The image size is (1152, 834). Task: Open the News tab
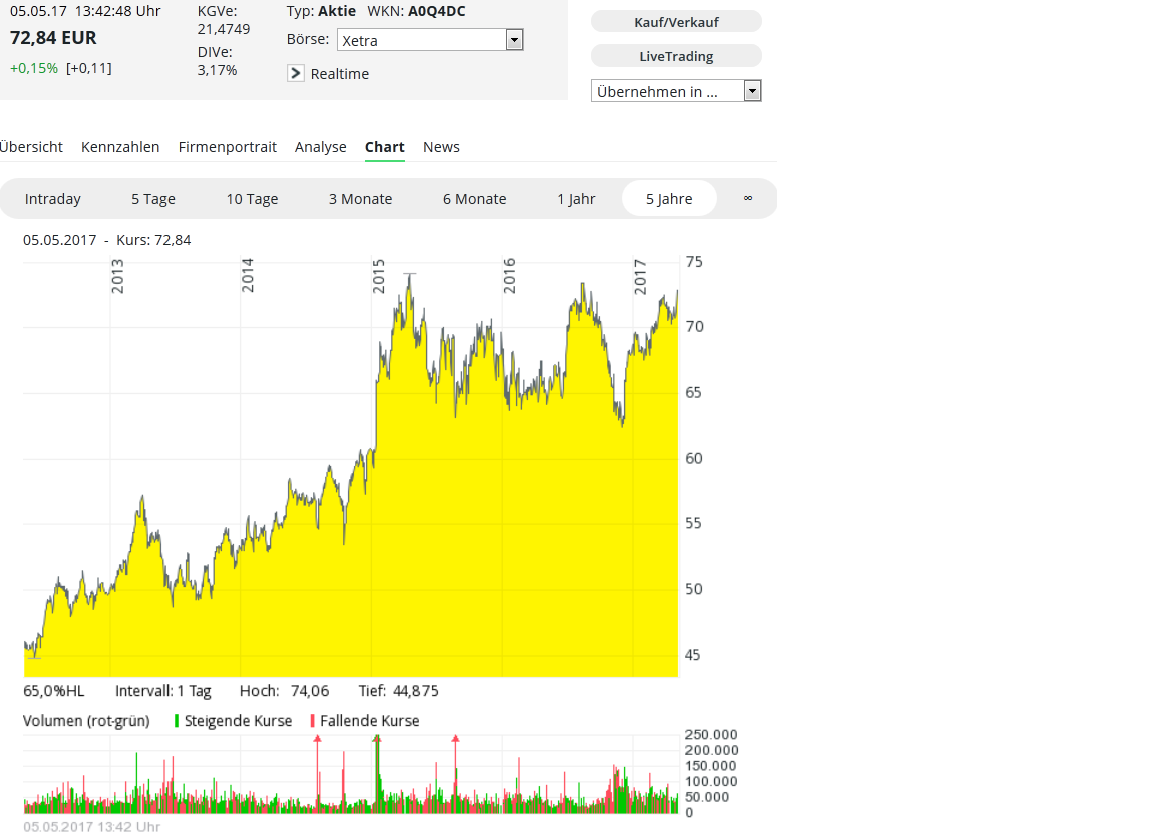pyautogui.click(x=441, y=147)
